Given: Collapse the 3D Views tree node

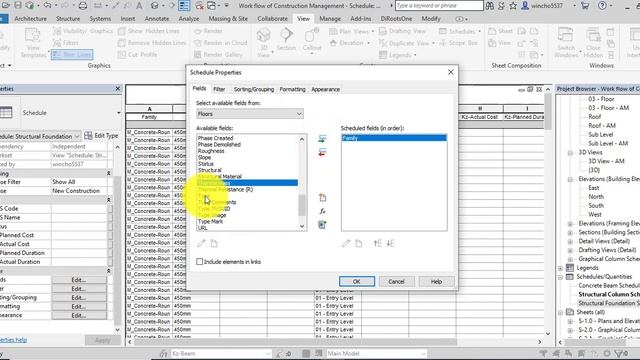Looking at the screenshot, I should pos(570,153).
